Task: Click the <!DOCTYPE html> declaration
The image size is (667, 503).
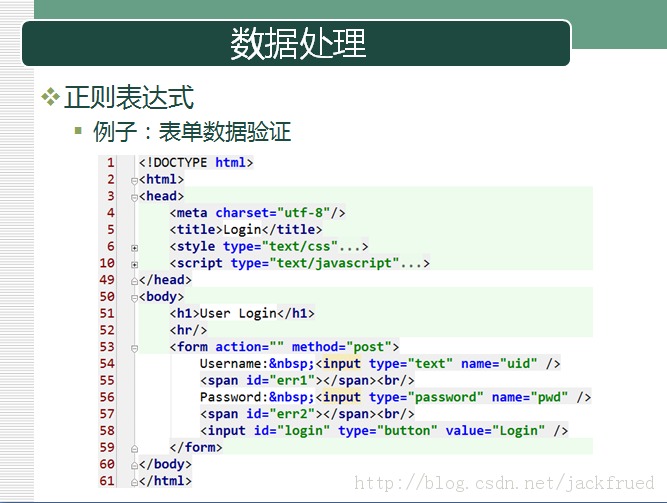Action: pyautogui.click(x=196, y=163)
